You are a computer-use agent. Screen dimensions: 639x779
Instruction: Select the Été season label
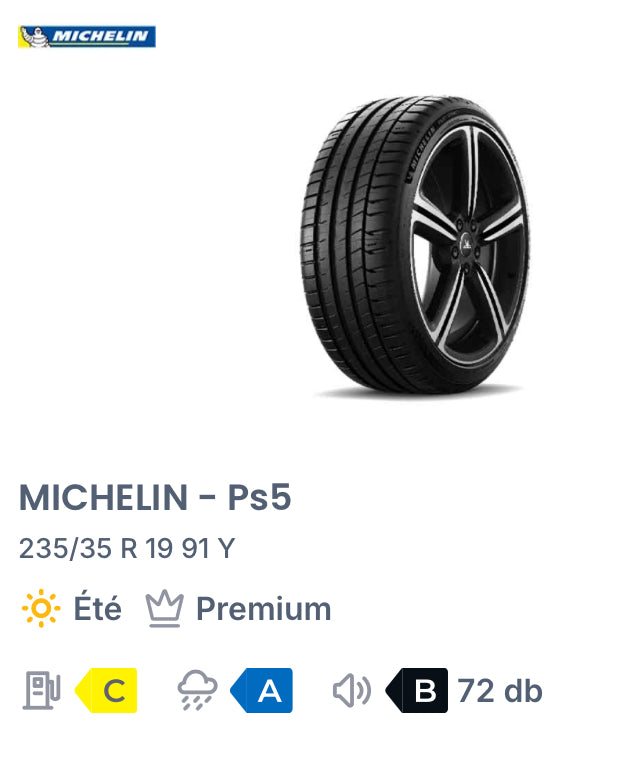click(x=98, y=609)
